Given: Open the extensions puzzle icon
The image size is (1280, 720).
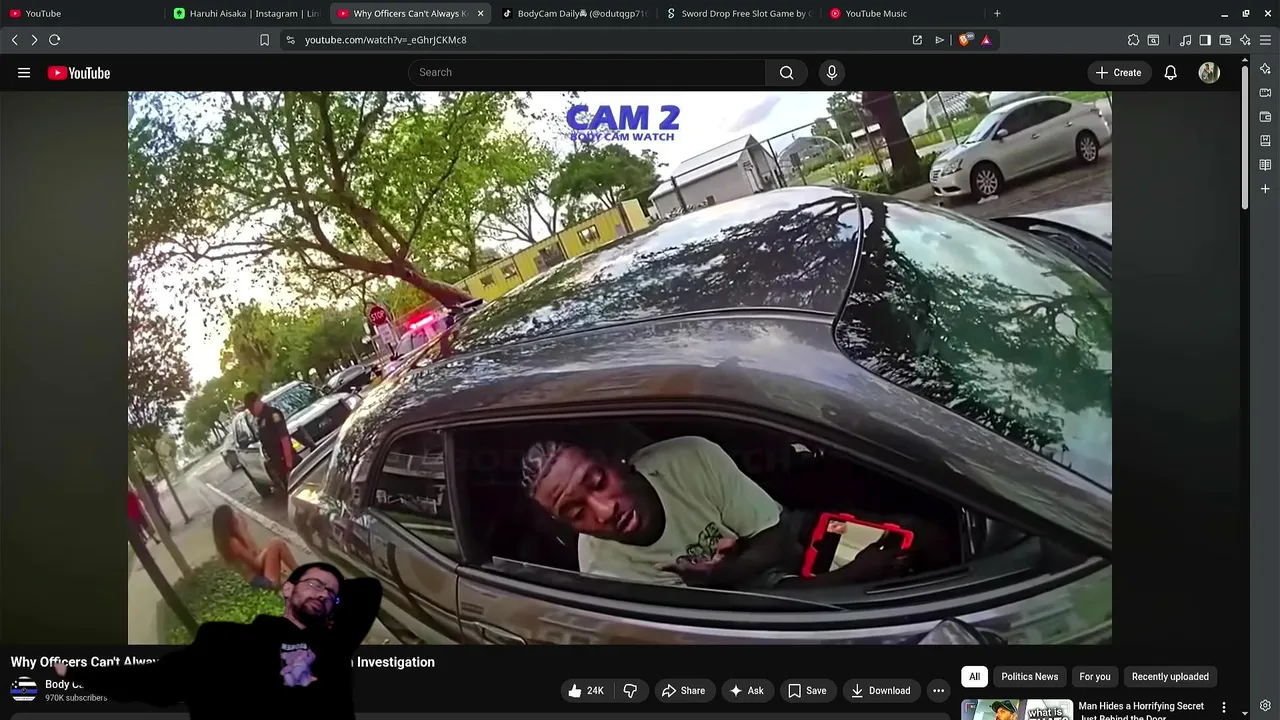Looking at the screenshot, I should (1133, 40).
